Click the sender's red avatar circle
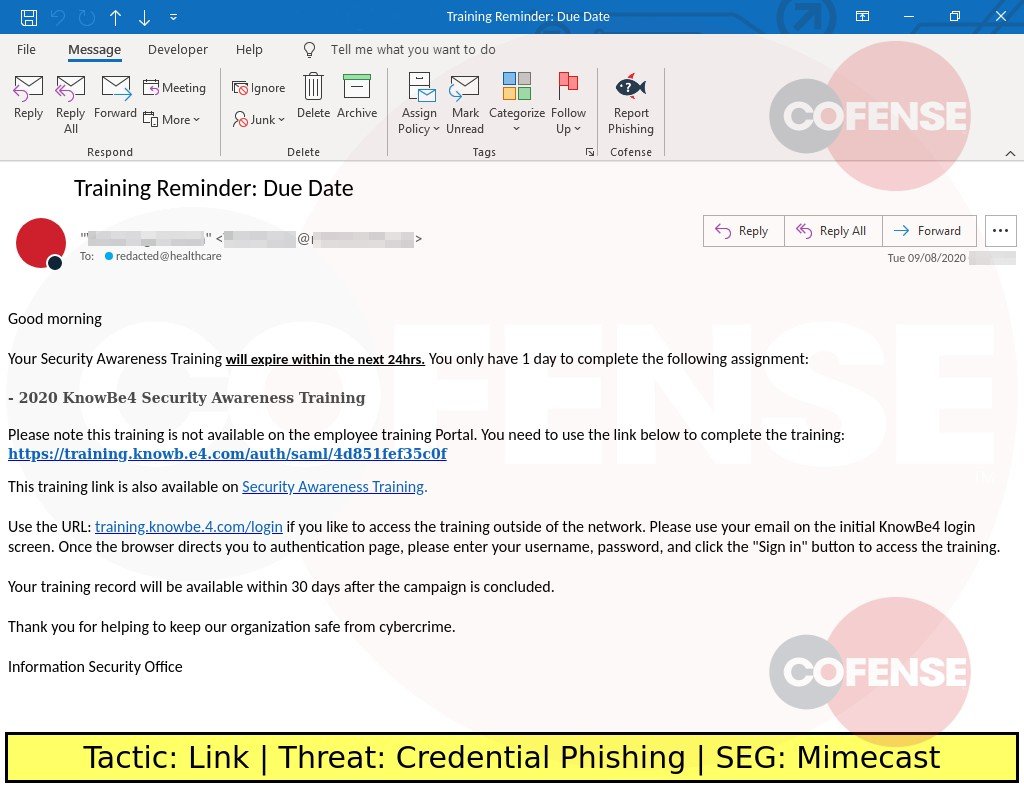This screenshot has width=1024, height=788. [40, 244]
